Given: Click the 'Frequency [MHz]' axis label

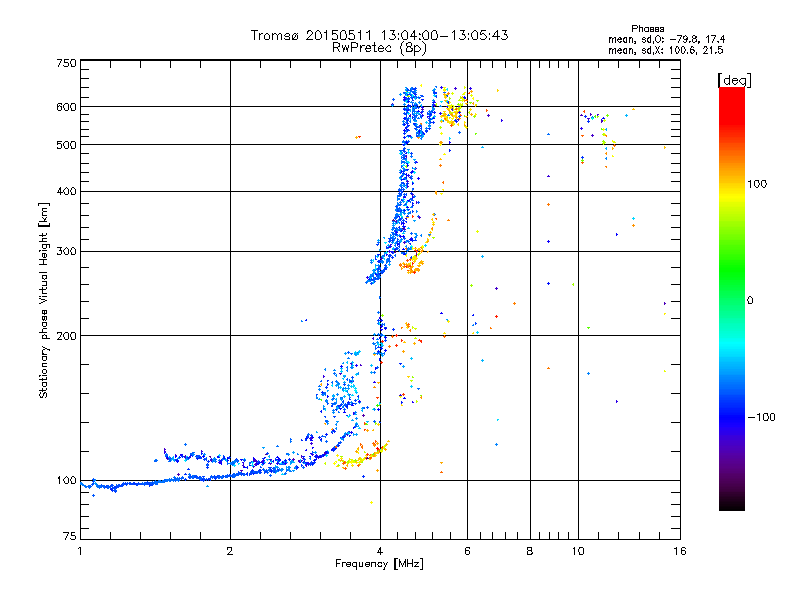Looking at the screenshot, I should pyautogui.click(x=379, y=564).
